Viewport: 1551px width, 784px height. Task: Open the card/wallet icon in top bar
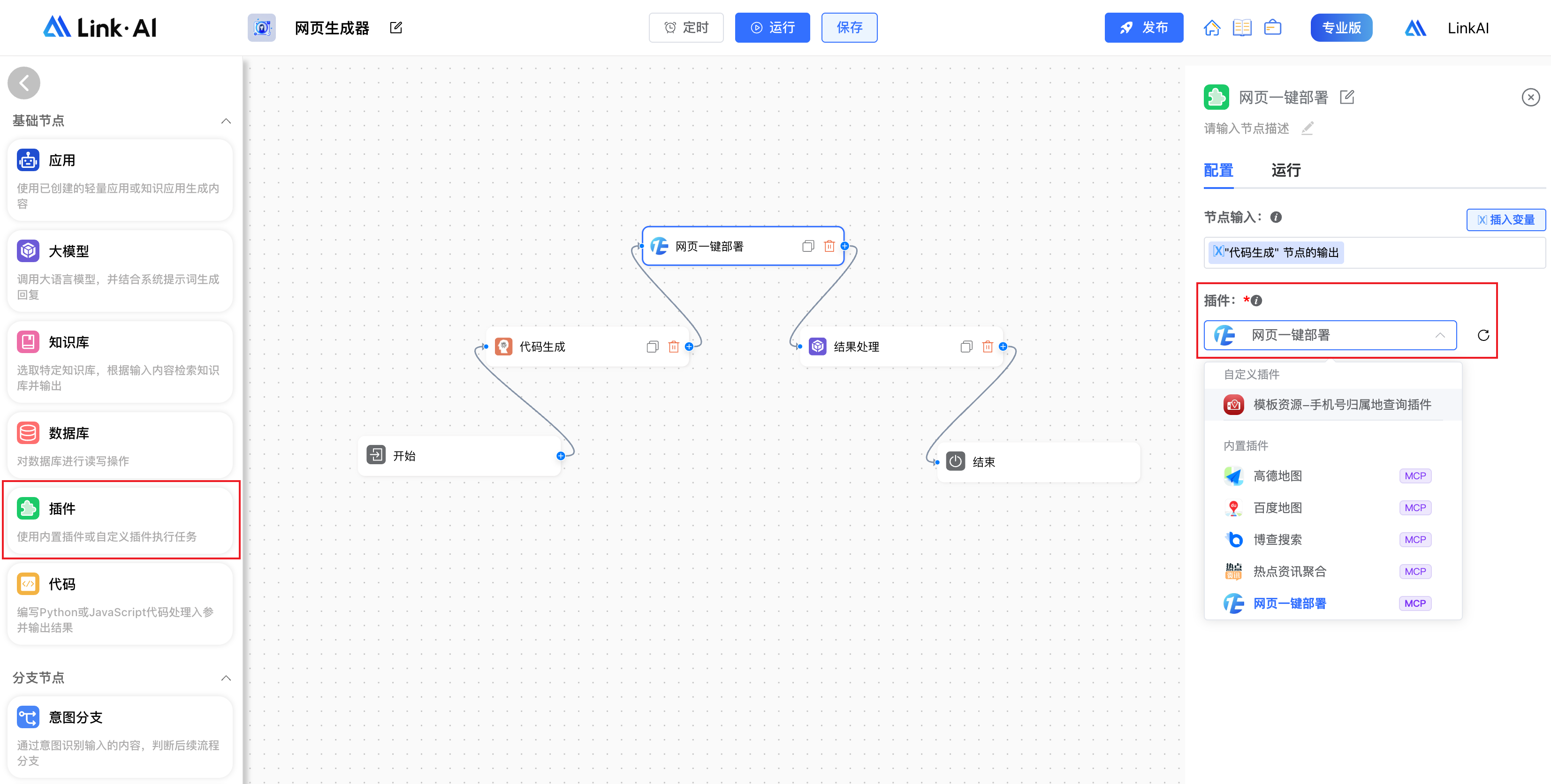pos(1272,28)
